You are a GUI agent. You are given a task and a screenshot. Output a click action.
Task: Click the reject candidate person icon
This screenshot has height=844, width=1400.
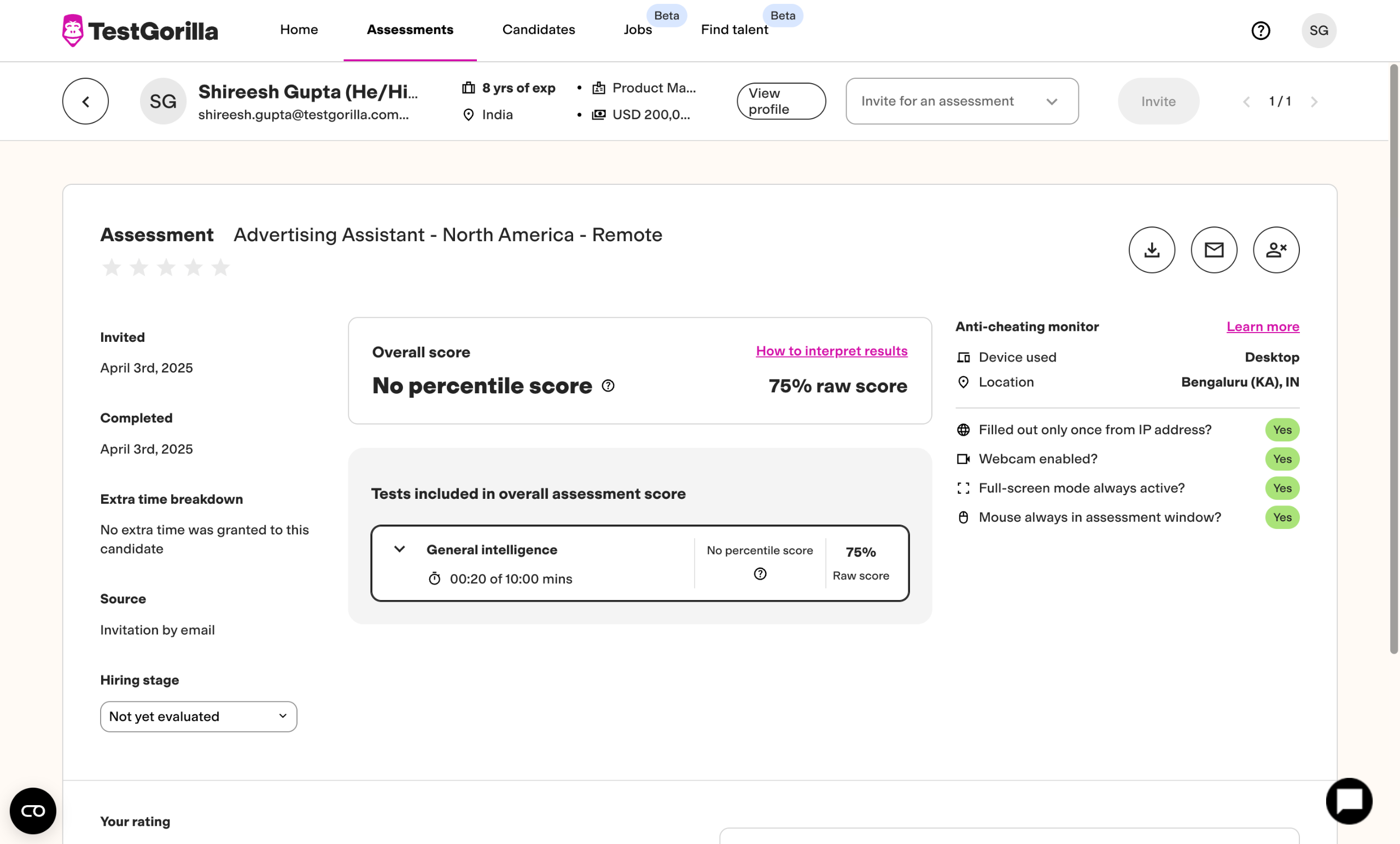point(1275,250)
